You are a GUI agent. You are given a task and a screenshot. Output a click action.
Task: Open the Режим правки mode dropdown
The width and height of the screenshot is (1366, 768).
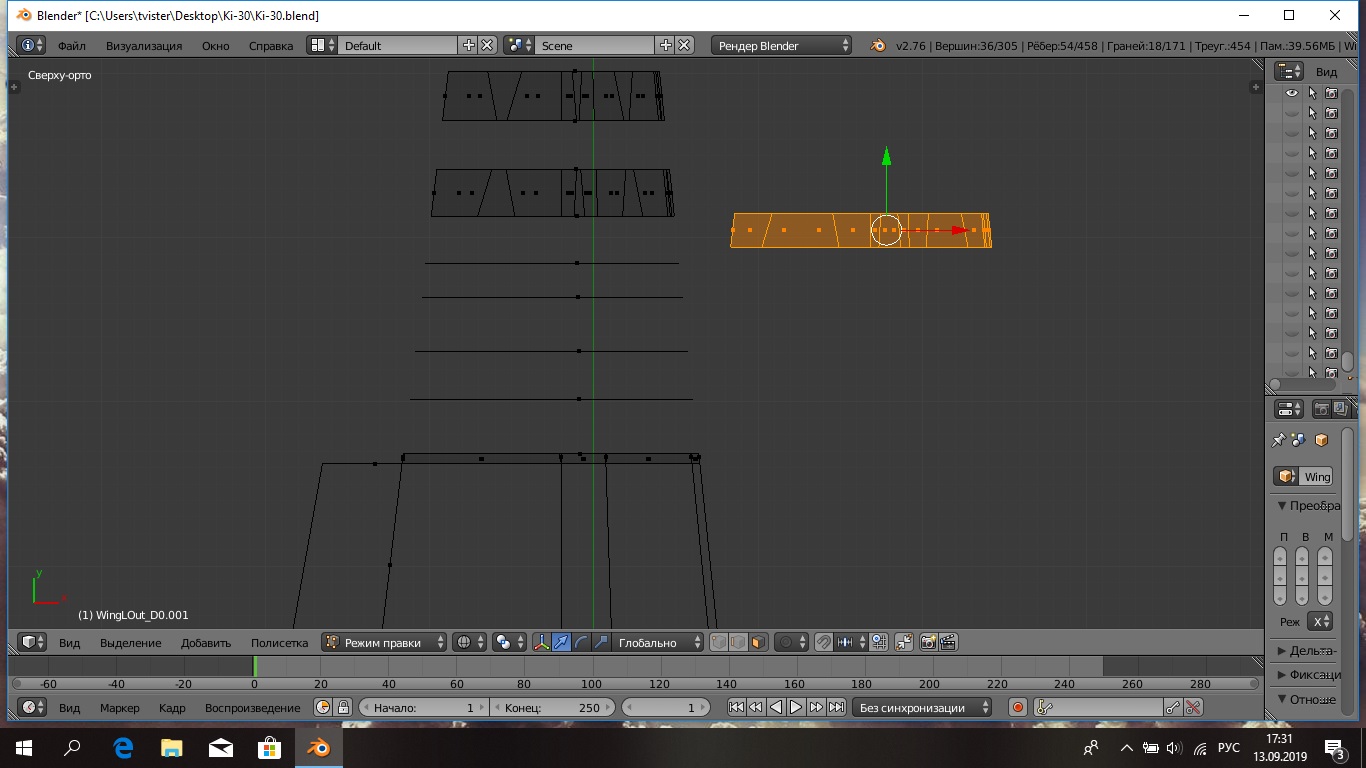[x=385, y=643]
